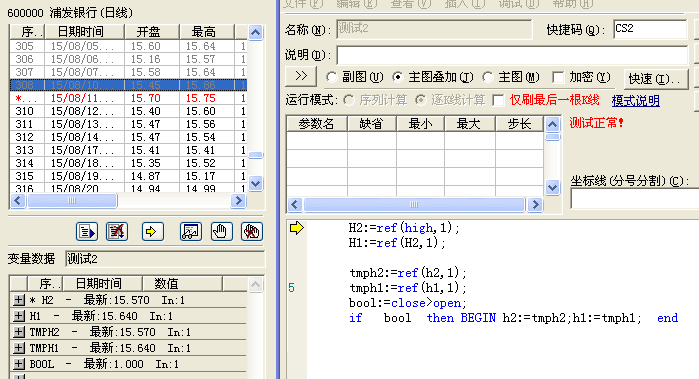Click the run-to-line debug icon

pos(86,231)
